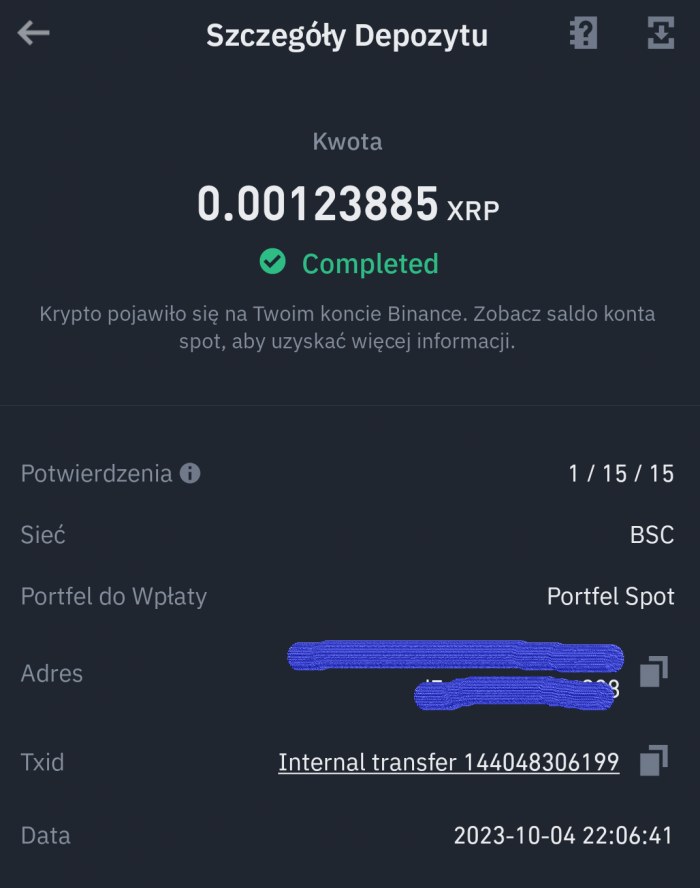Tap the info icon next to Potwierdzenia

[x=192, y=473]
